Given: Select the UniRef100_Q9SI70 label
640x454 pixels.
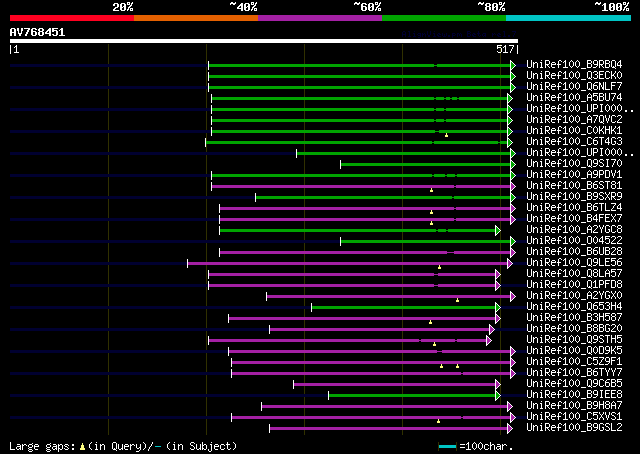Looking at the screenshot, I should click(x=574, y=164).
